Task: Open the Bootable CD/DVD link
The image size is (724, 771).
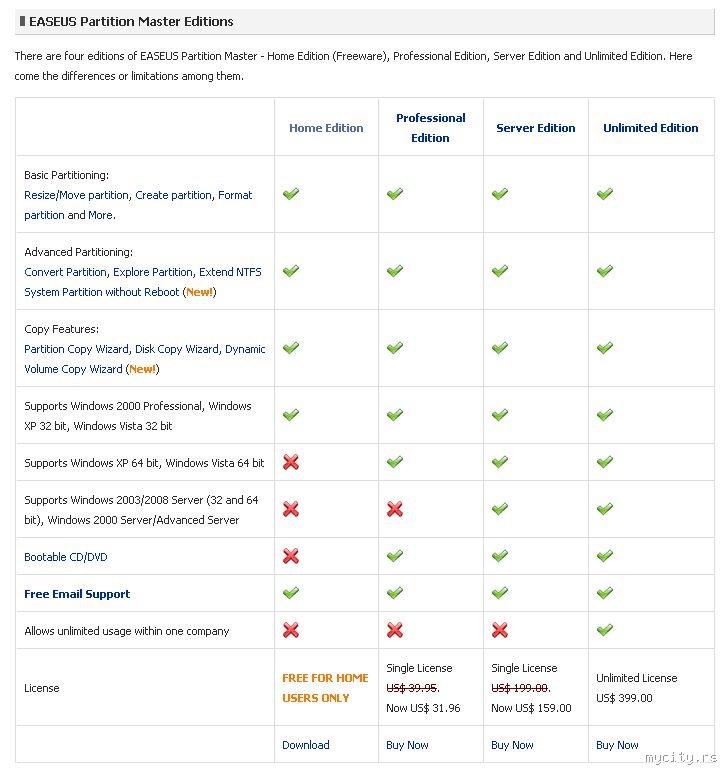Action: point(65,557)
